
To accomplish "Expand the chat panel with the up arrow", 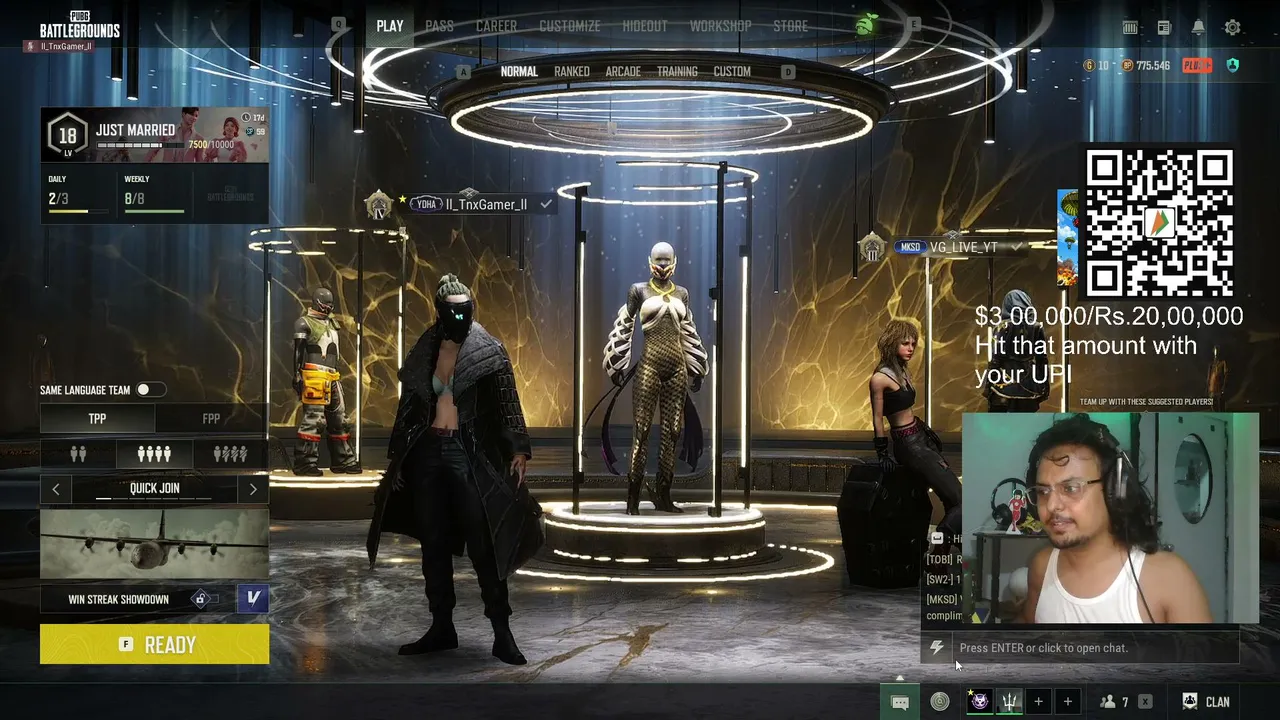I will point(900,679).
